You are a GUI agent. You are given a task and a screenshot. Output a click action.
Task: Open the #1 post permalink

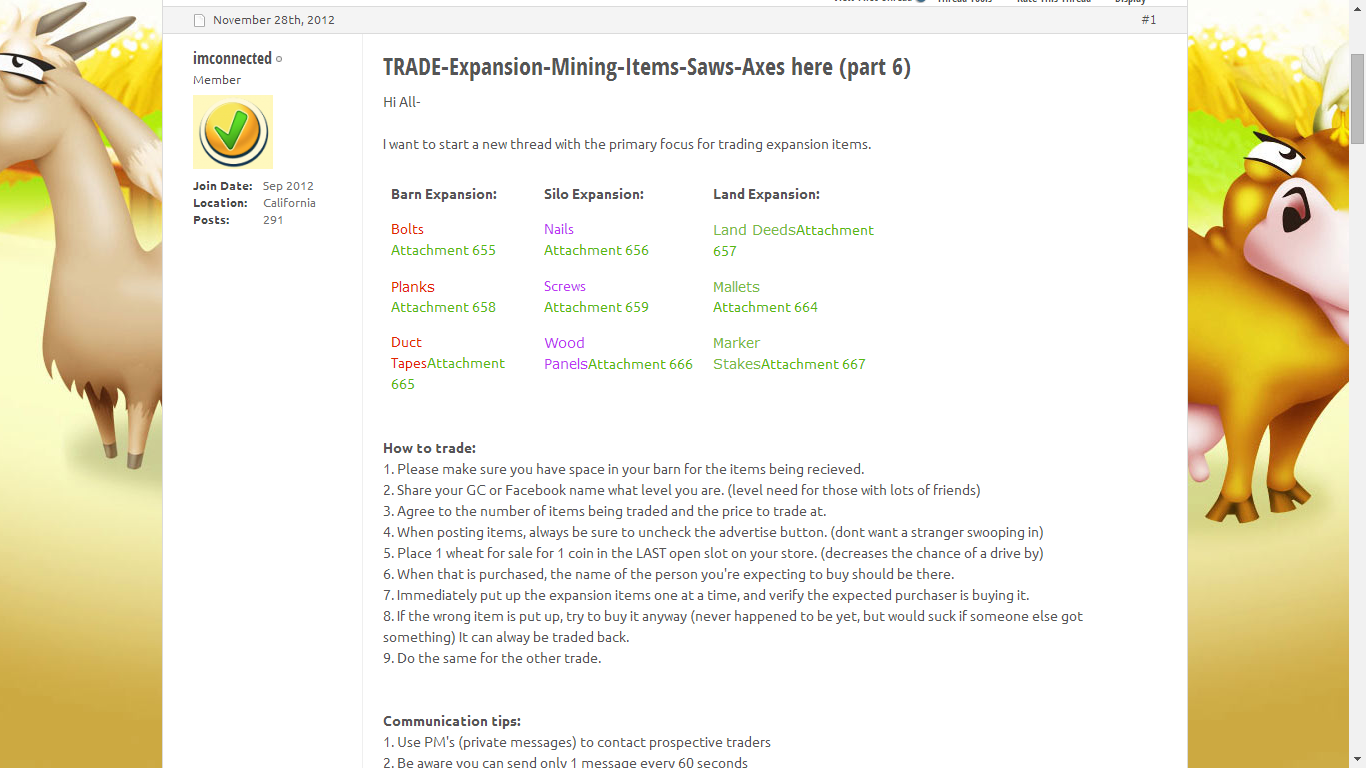point(1149,20)
